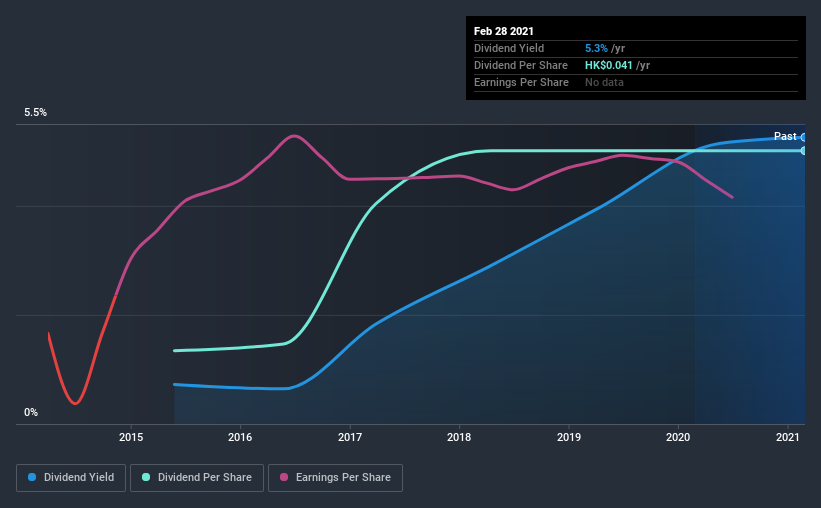Click the blue dividend yield endpoint marker
The width and height of the screenshot is (821, 508).
pyautogui.click(x=803, y=138)
